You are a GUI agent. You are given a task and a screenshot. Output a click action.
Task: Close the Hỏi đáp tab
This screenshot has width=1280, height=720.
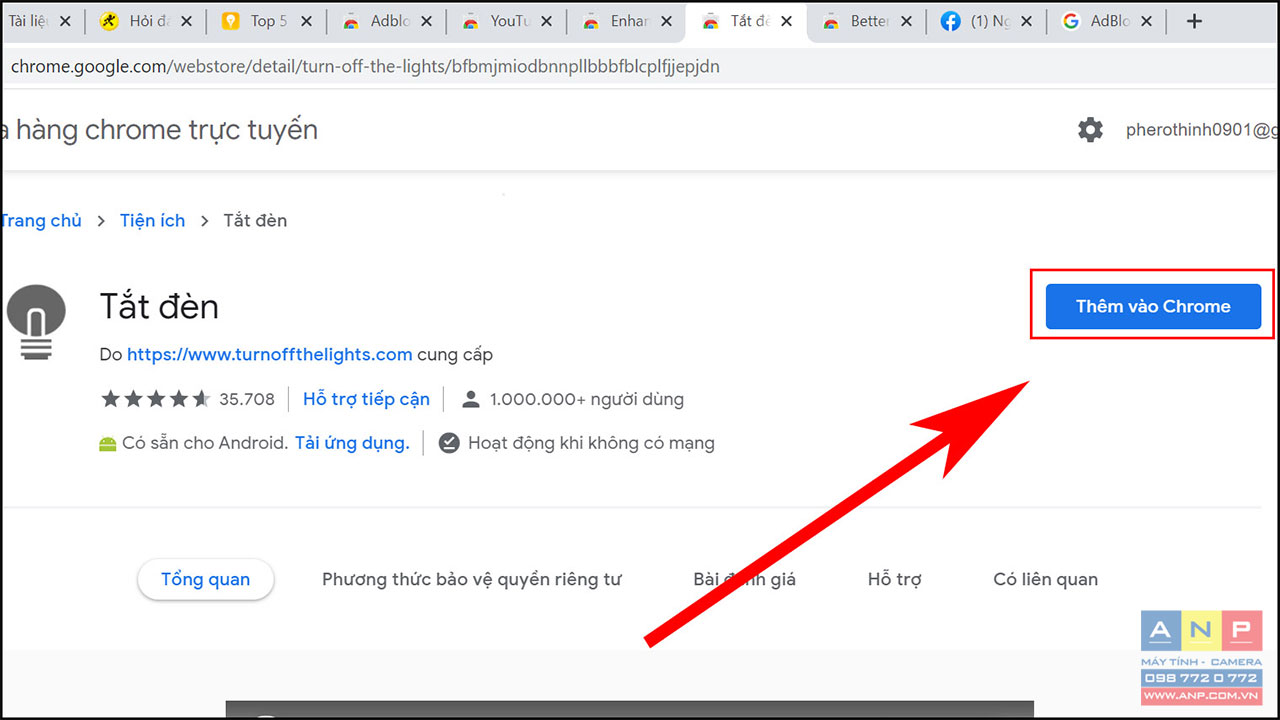click(x=187, y=21)
